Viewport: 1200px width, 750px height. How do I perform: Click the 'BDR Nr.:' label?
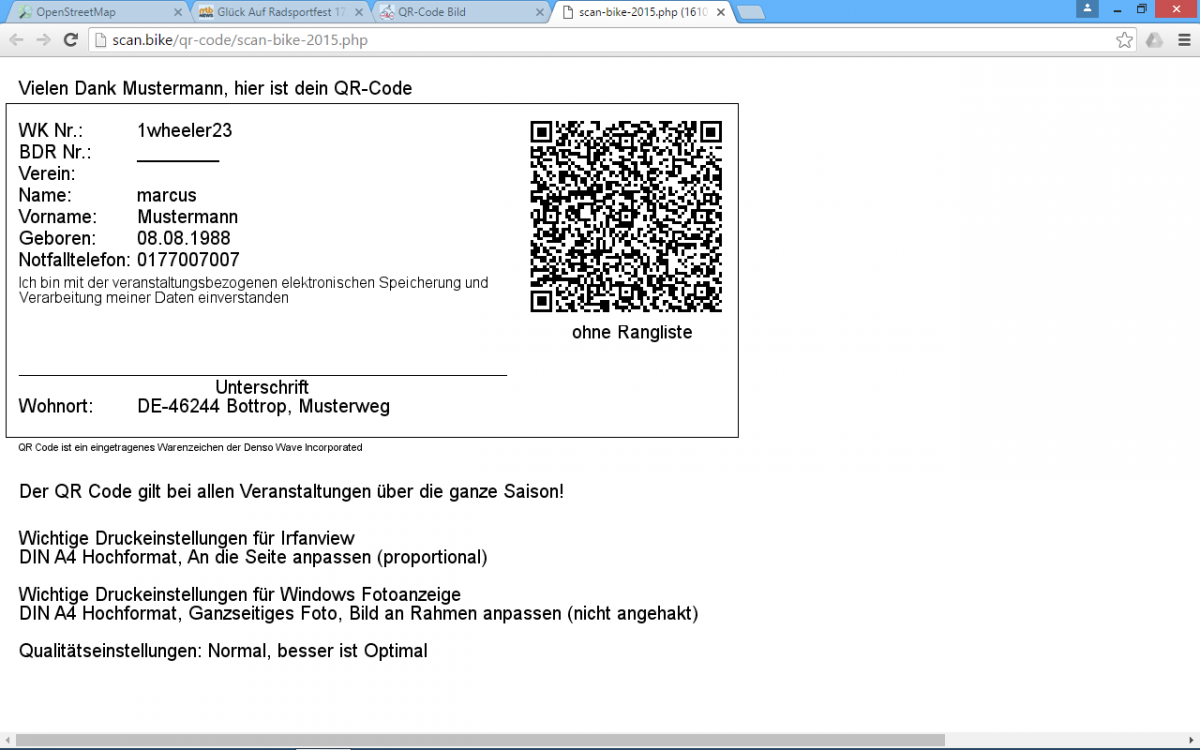point(55,152)
